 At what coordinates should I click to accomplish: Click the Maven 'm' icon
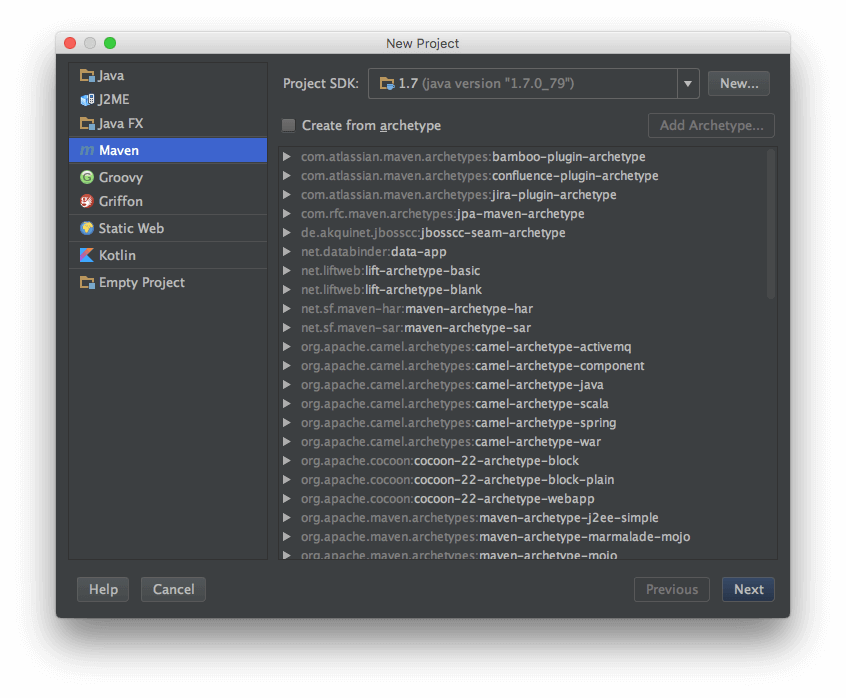click(87, 150)
